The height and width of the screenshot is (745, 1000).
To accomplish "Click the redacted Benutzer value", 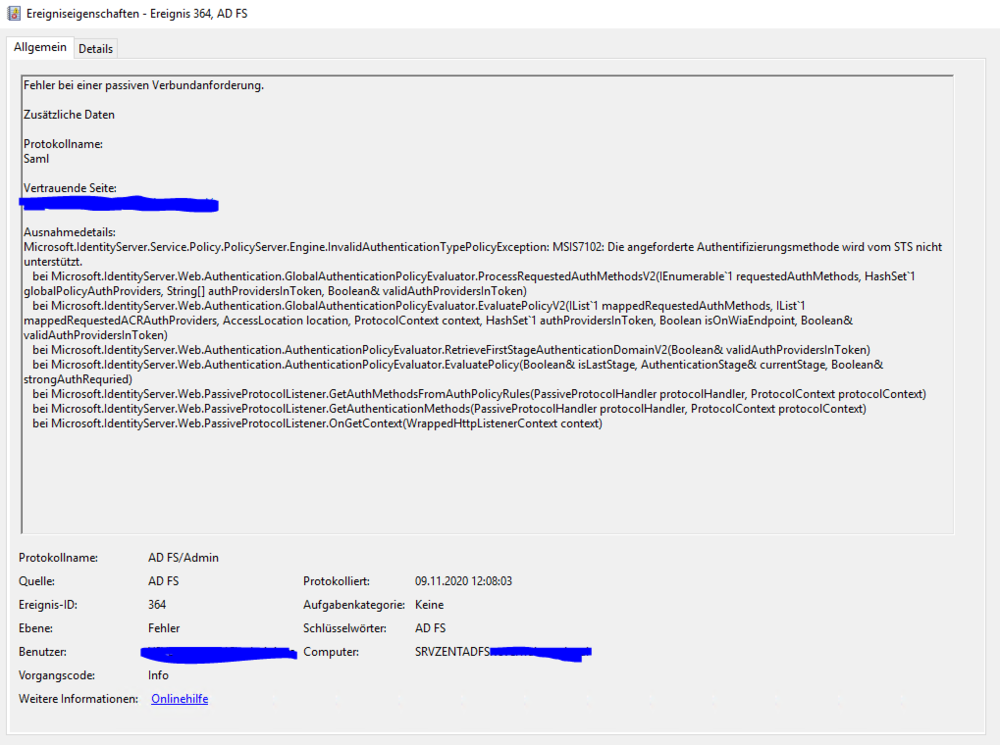I will [220, 653].
